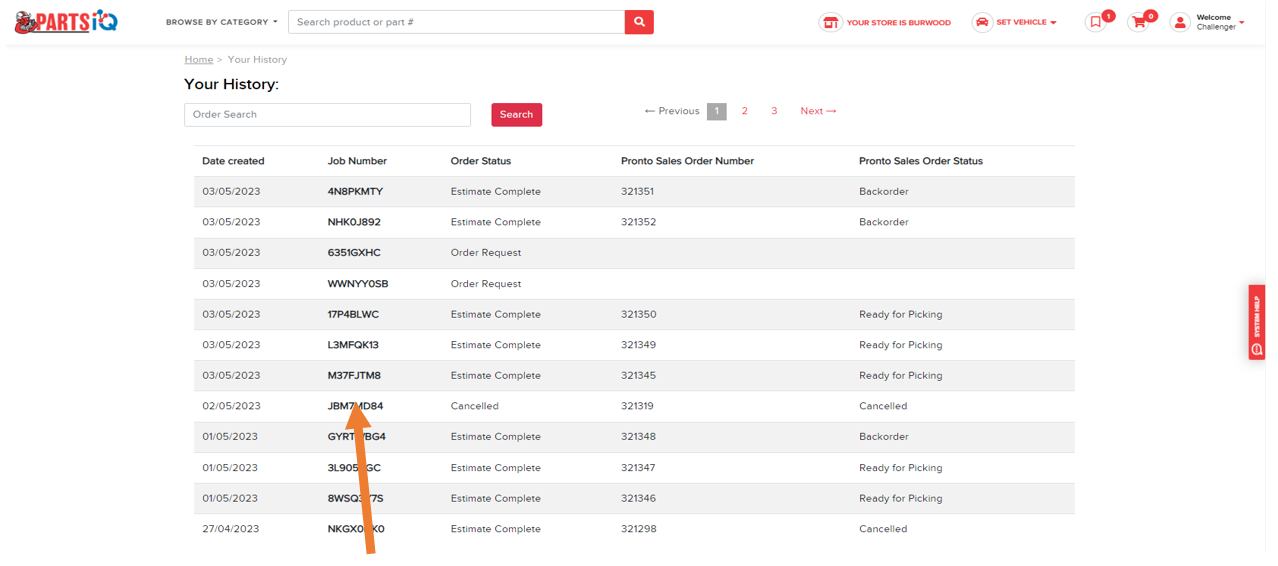Click sales order number 321346
Viewport: 1278px width, 566px height.
639,498
